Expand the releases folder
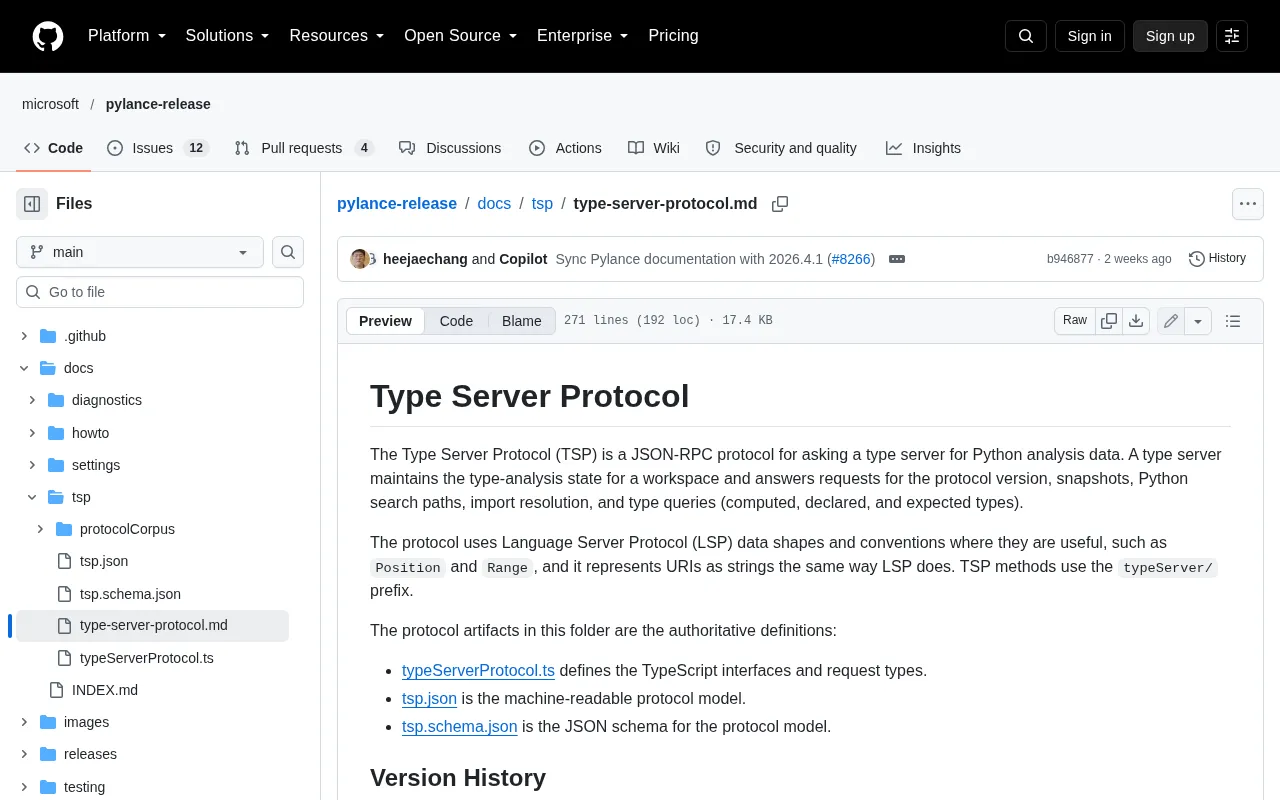 coord(25,754)
